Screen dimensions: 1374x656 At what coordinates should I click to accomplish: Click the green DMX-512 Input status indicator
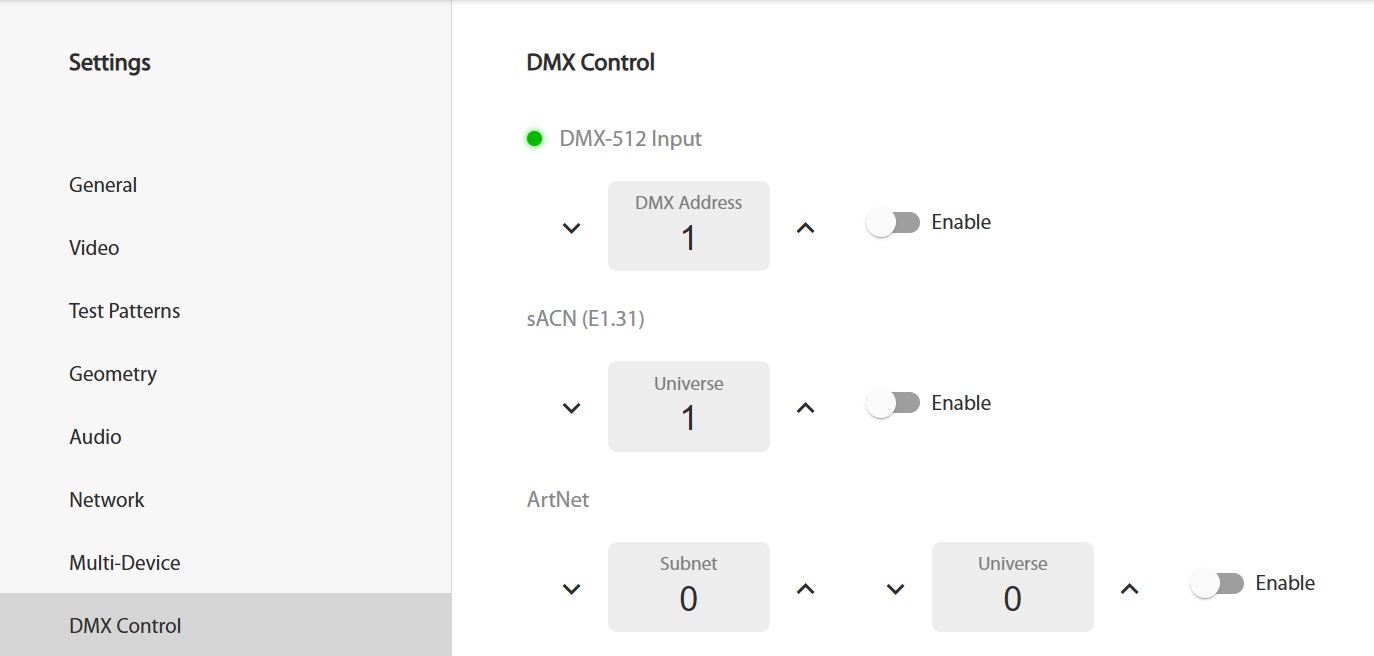(534, 139)
